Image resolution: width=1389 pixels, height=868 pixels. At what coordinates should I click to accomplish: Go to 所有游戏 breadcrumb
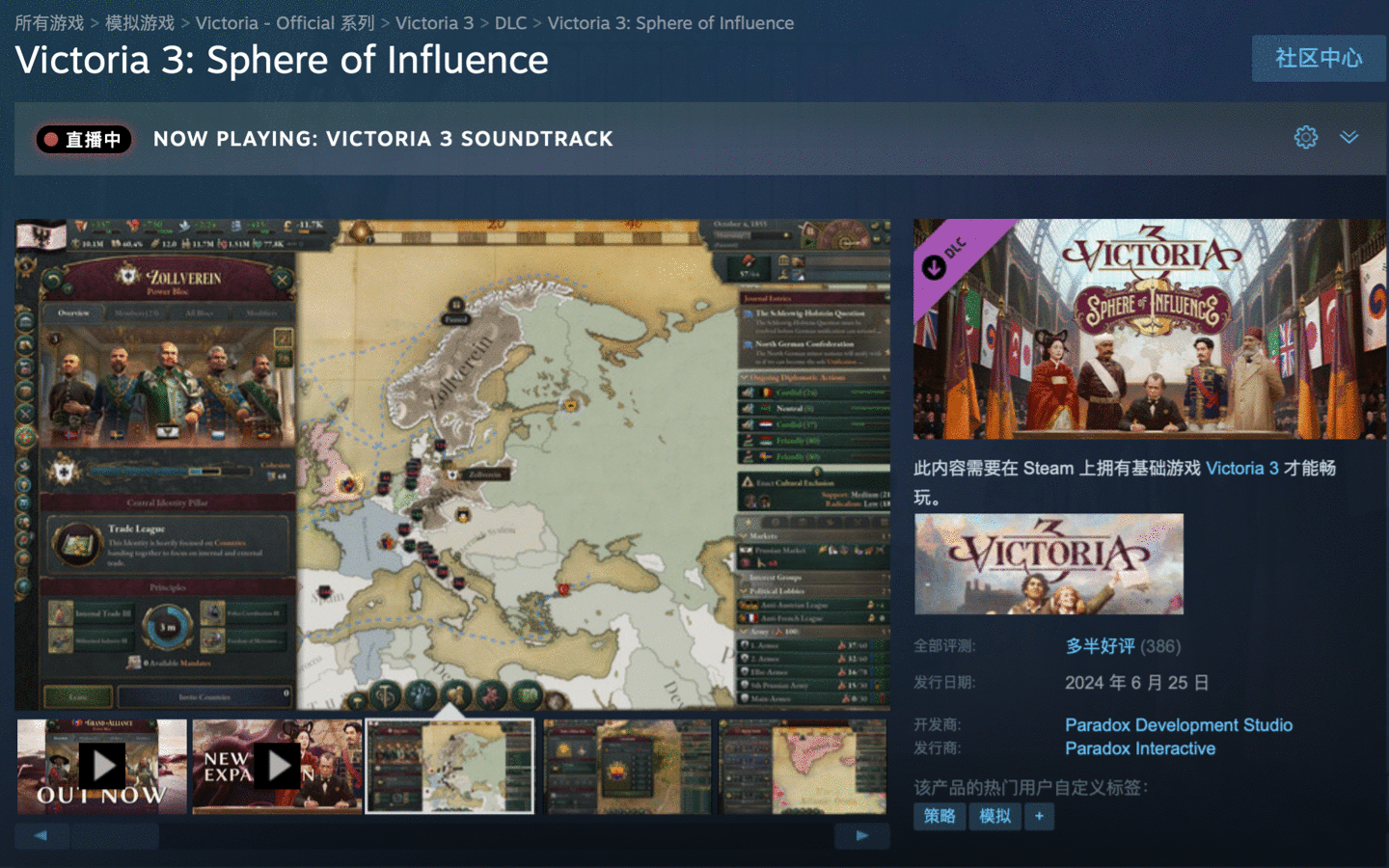point(49,23)
